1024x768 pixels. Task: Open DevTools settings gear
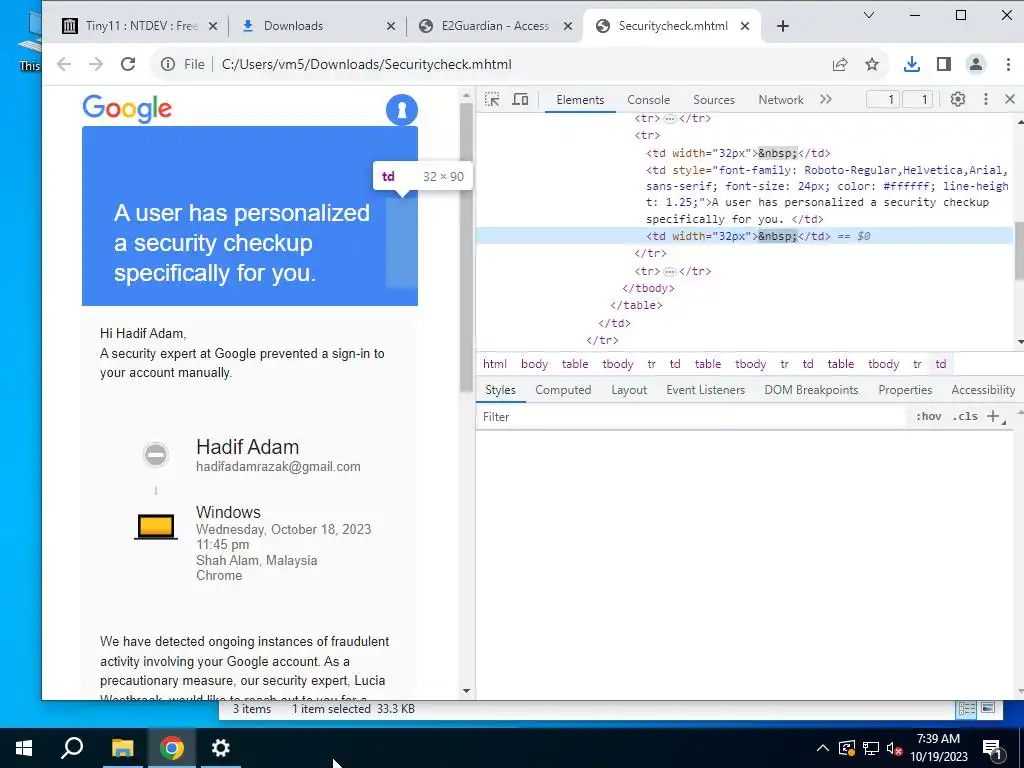point(957,99)
